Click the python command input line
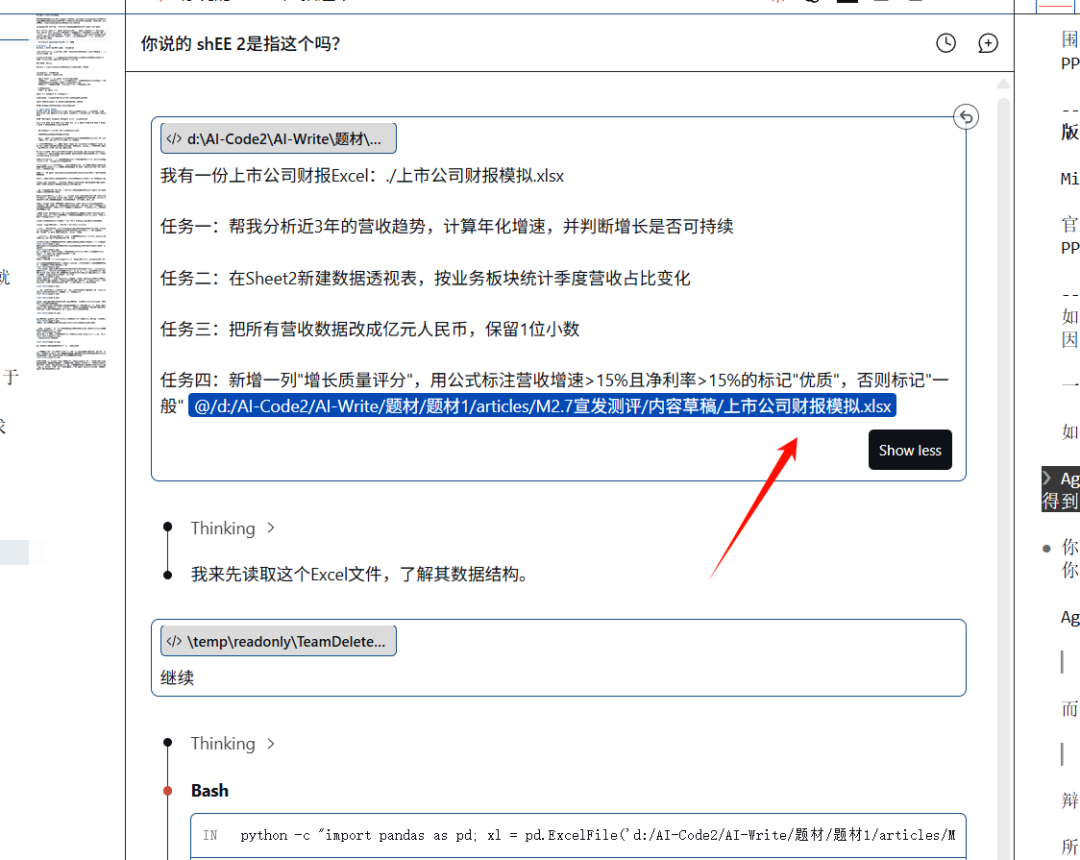Screen dimensions: 1080x860 [579, 835]
